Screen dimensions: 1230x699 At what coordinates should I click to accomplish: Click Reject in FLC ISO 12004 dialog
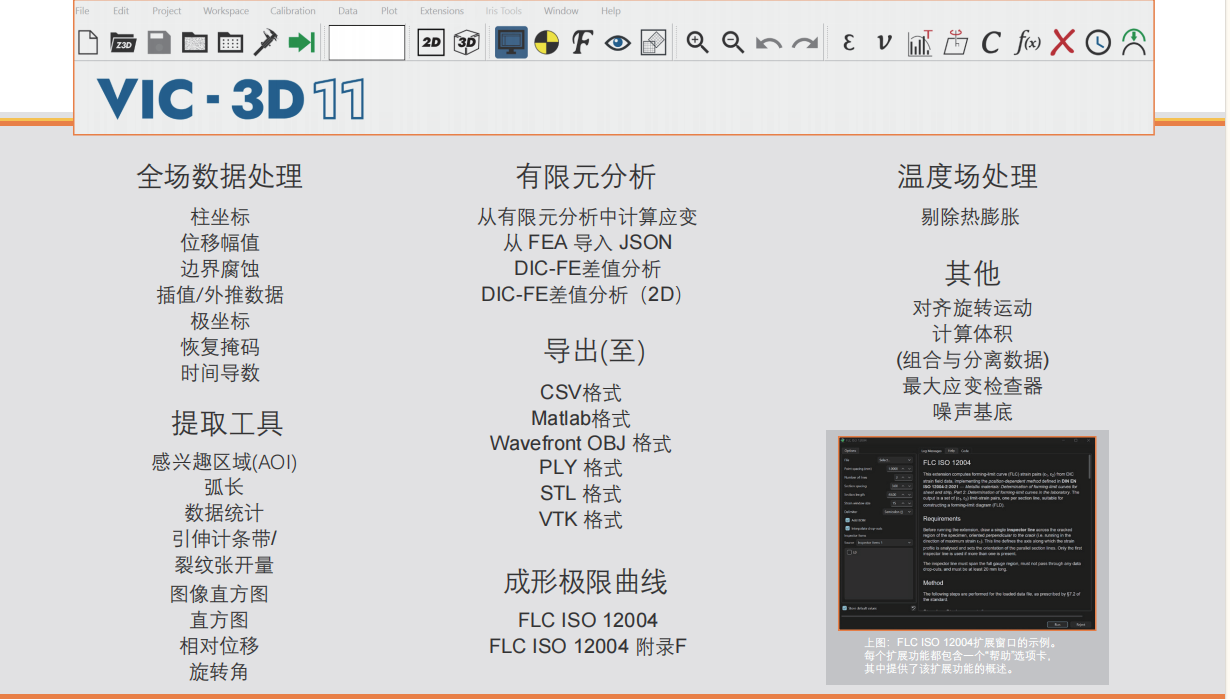(x=1081, y=624)
